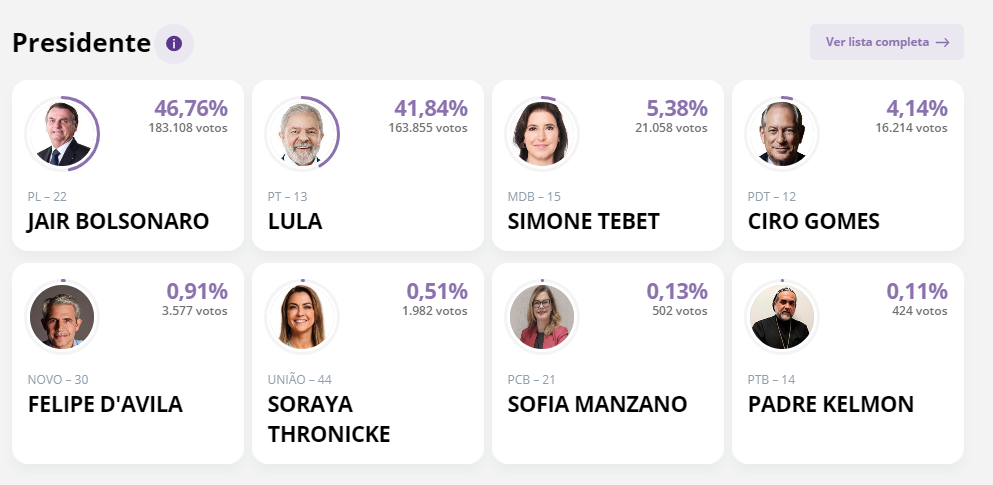
Task: Select the SORAYA THRONICKE name
Action: [329, 419]
